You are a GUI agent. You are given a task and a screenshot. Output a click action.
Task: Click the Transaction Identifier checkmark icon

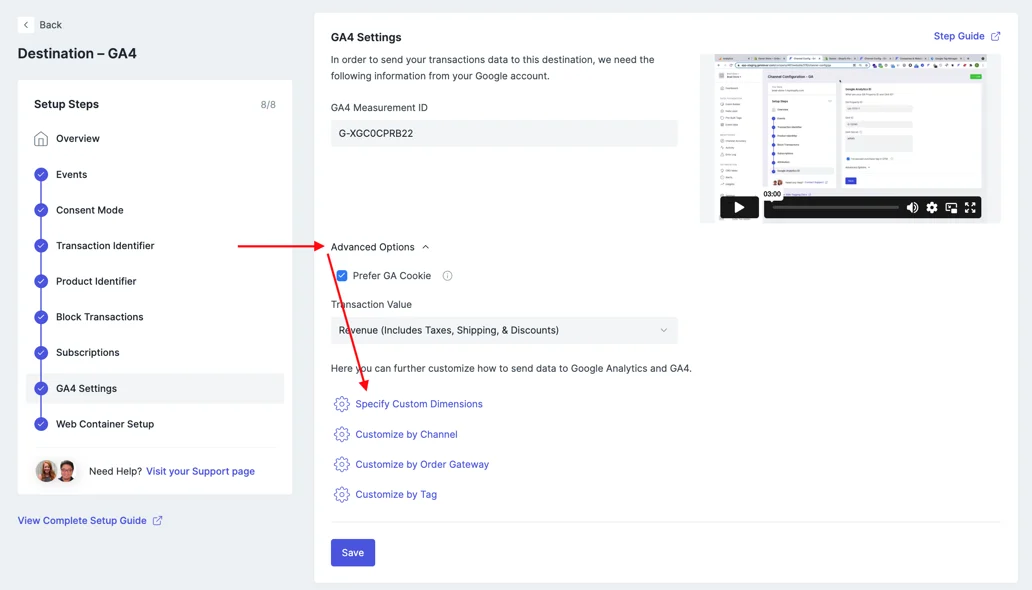click(x=41, y=246)
